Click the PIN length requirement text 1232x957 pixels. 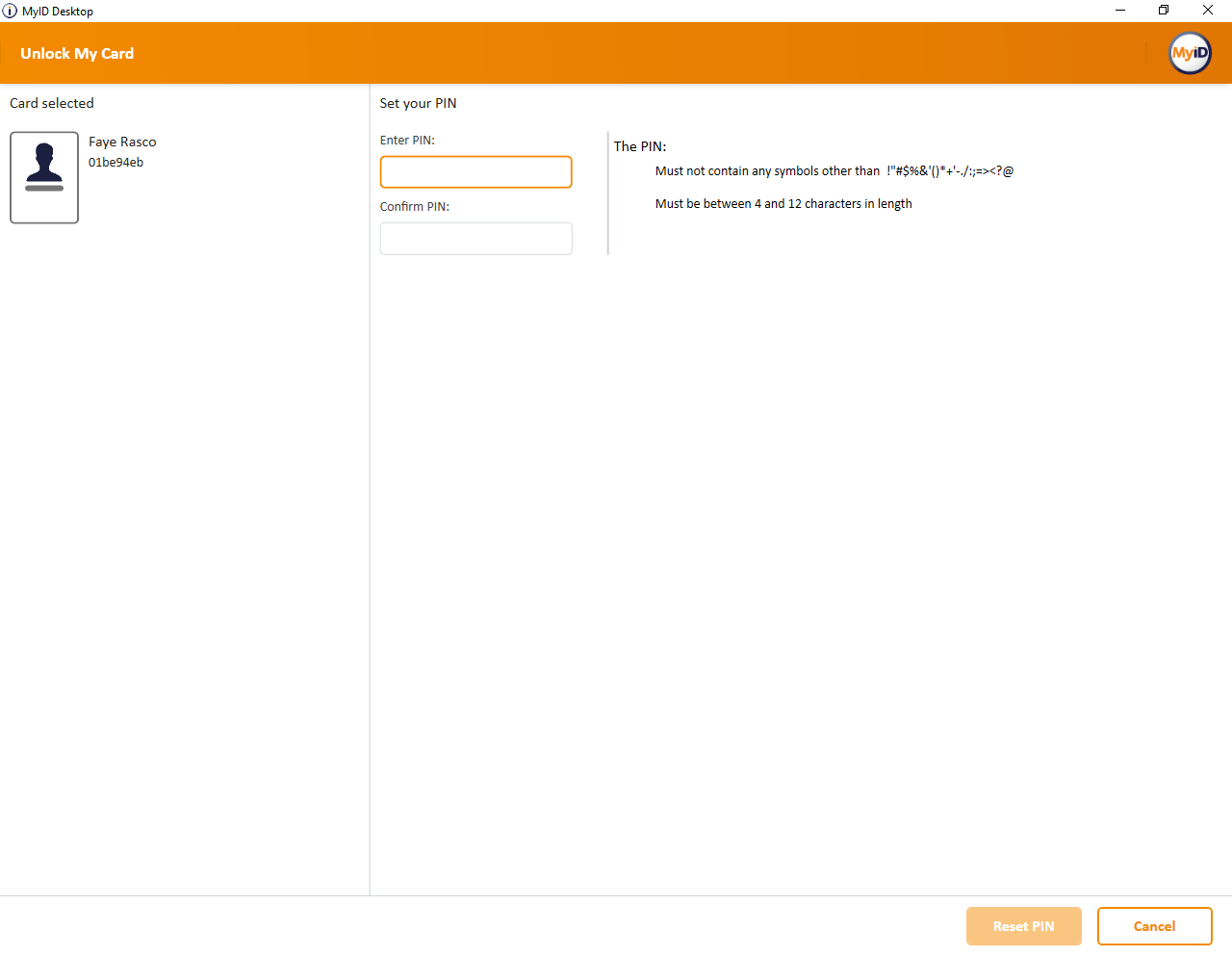(783, 204)
